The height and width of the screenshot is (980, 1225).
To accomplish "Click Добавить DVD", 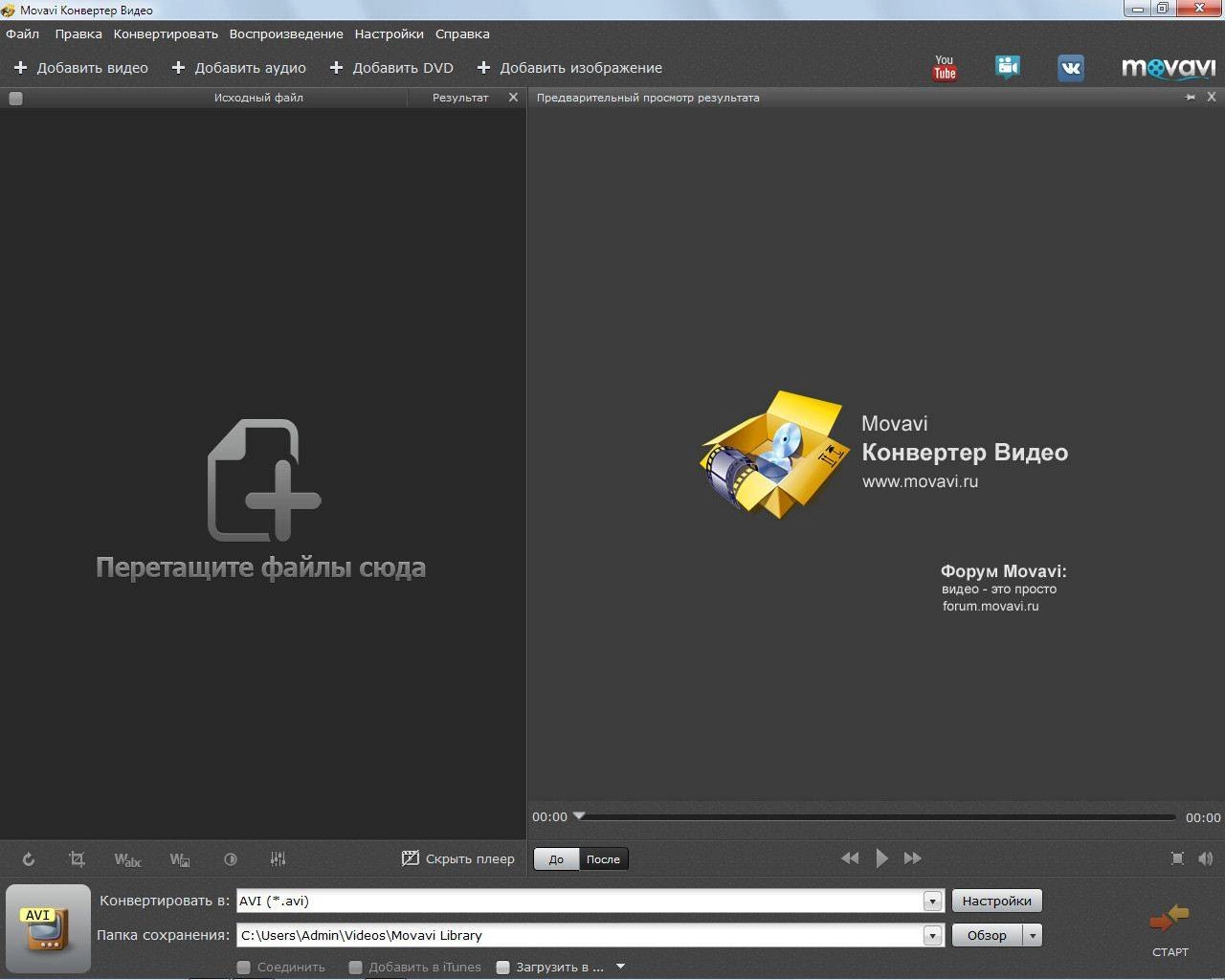I will coord(391,68).
